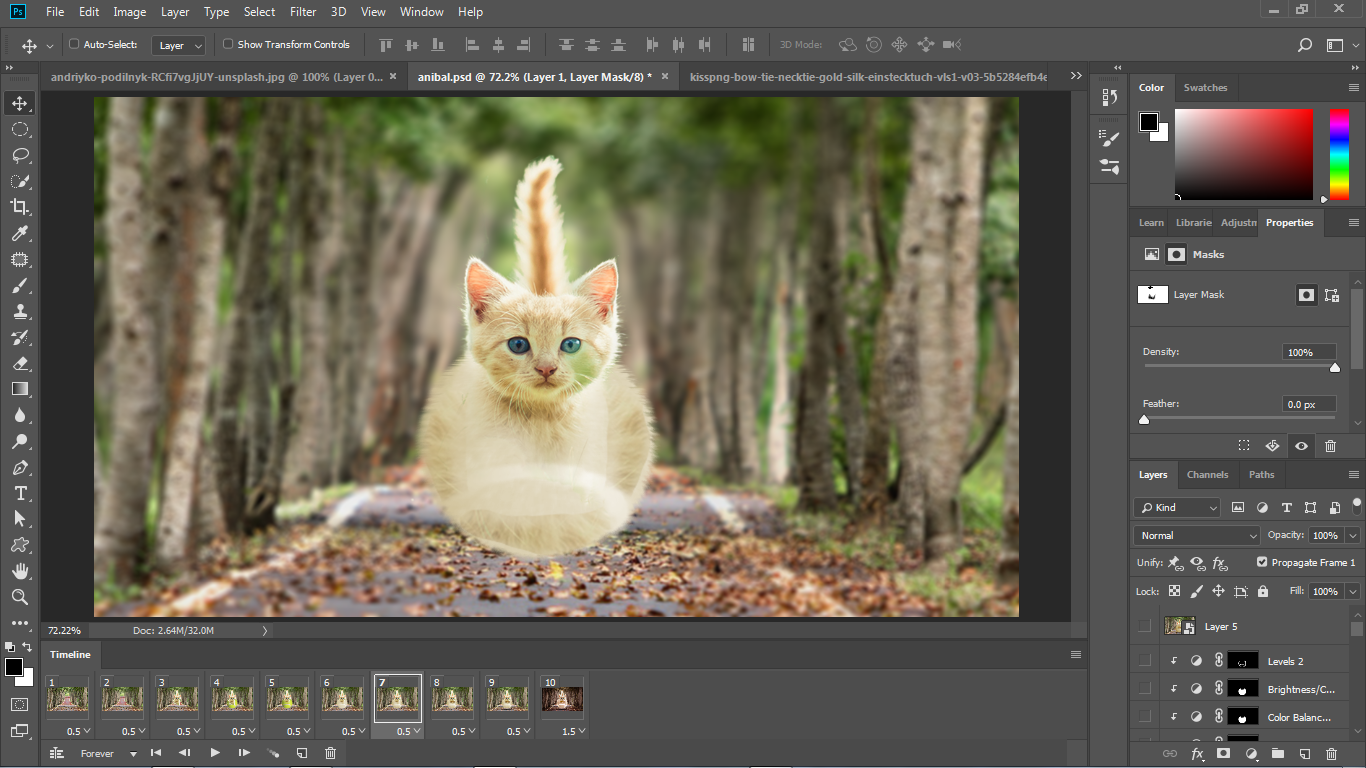Swap foreground and background colors arrow
The height and width of the screenshot is (768, 1366).
point(27,647)
